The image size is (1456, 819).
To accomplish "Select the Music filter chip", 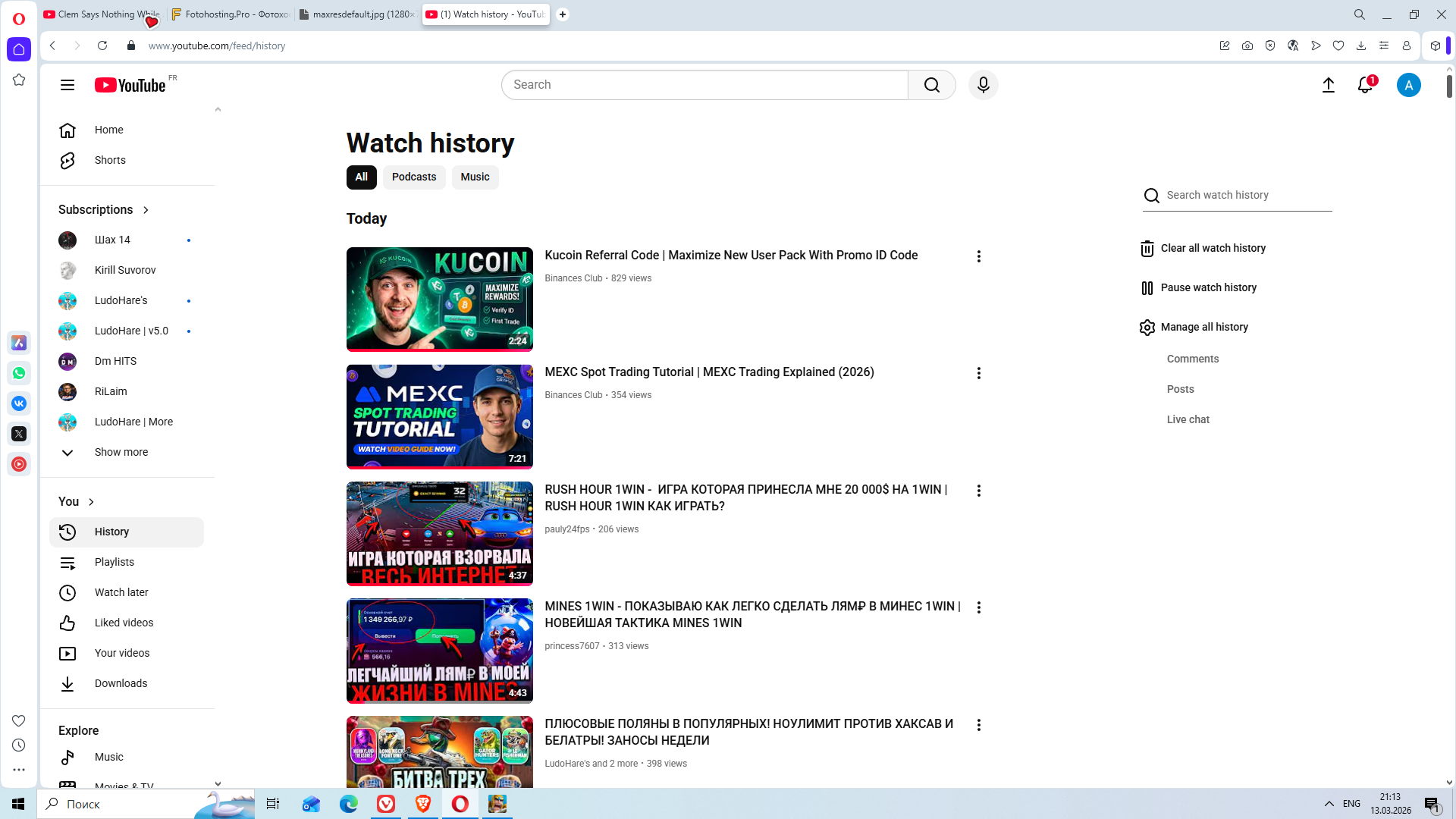I will coord(475,177).
